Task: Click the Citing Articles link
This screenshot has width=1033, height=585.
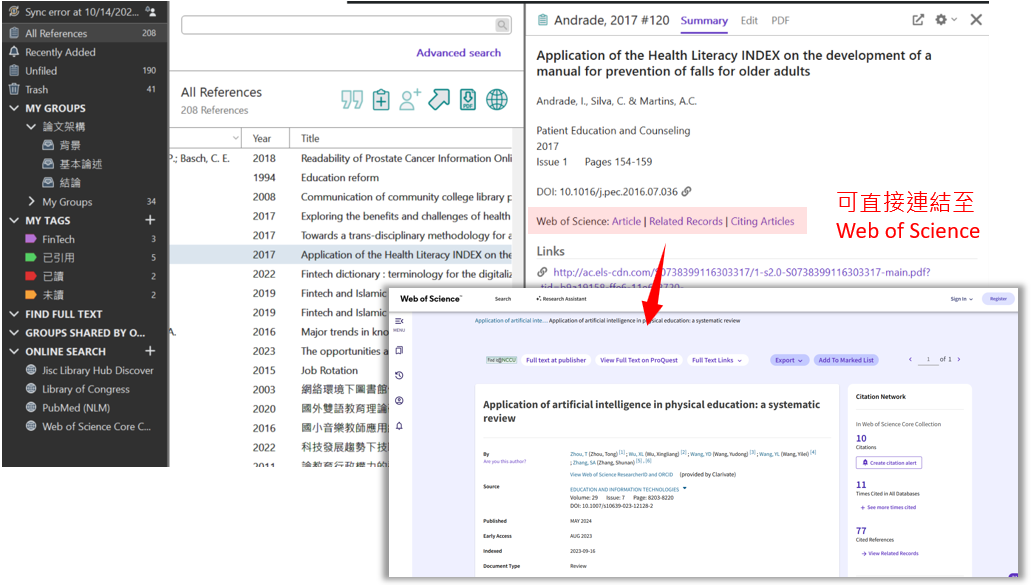Action: click(762, 221)
